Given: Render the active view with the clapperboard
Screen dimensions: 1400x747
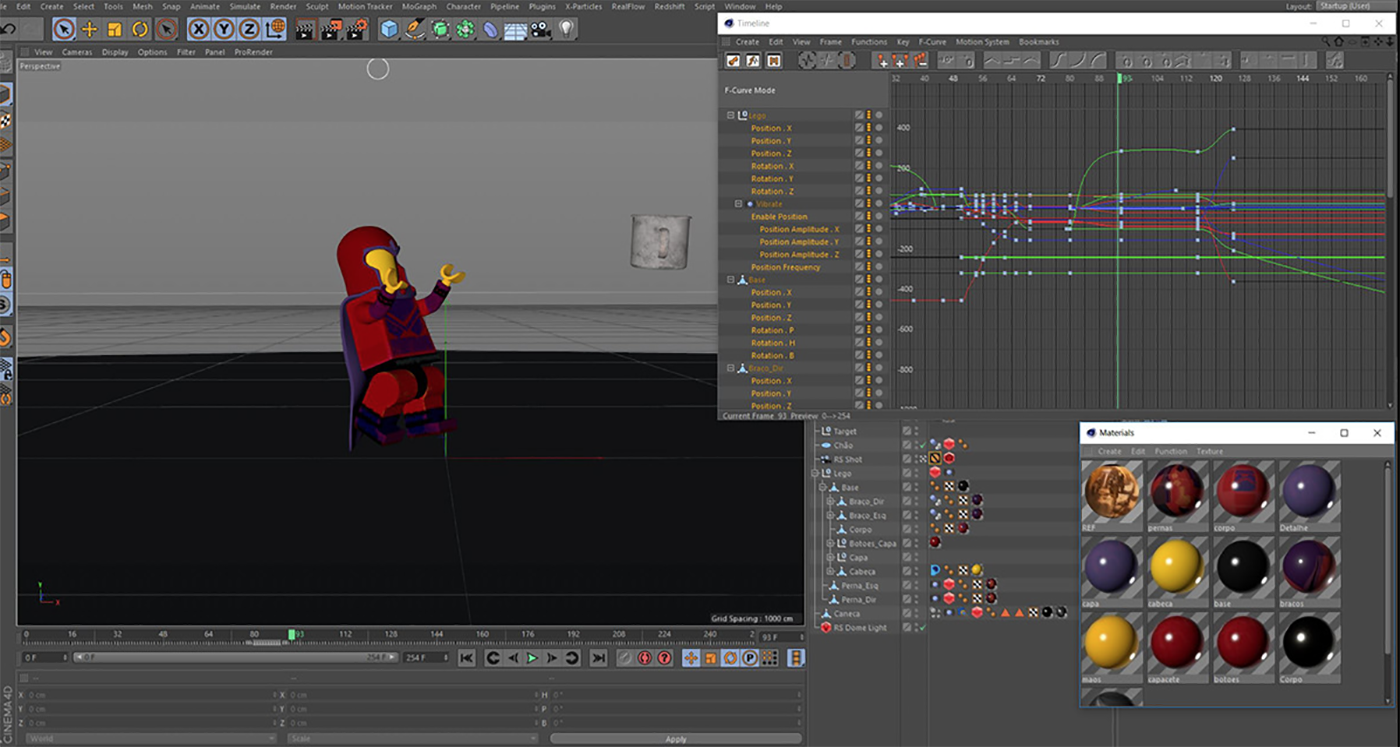Looking at the screenshot, I should 306,29.
